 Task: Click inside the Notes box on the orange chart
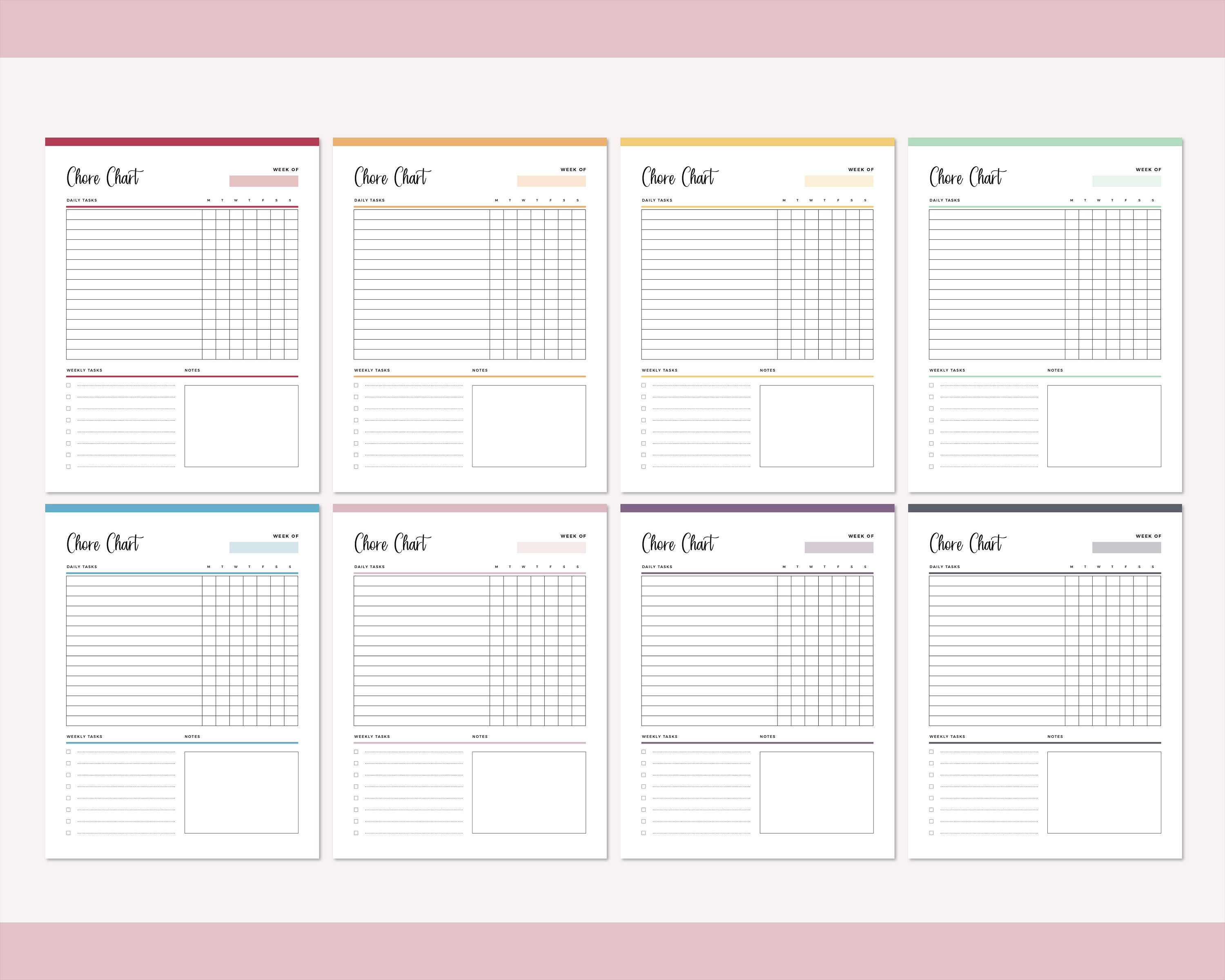pos(529,426)
